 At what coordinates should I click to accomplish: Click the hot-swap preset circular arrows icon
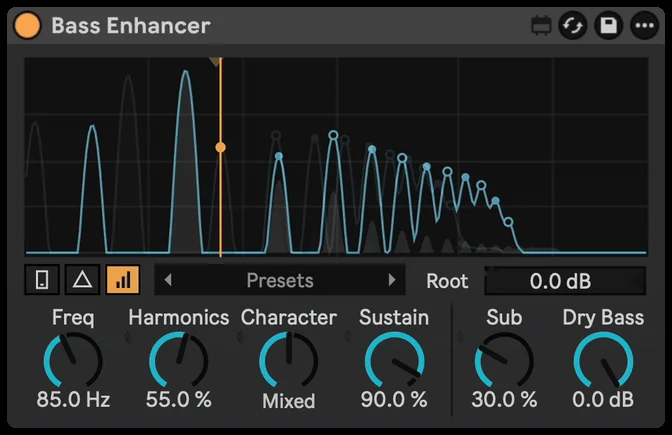click(x=573, y=26)
